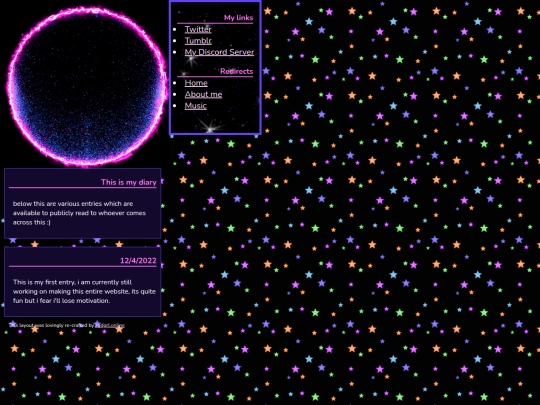Open the Twitter link
The image size is (540, 405).
(198, 29)
